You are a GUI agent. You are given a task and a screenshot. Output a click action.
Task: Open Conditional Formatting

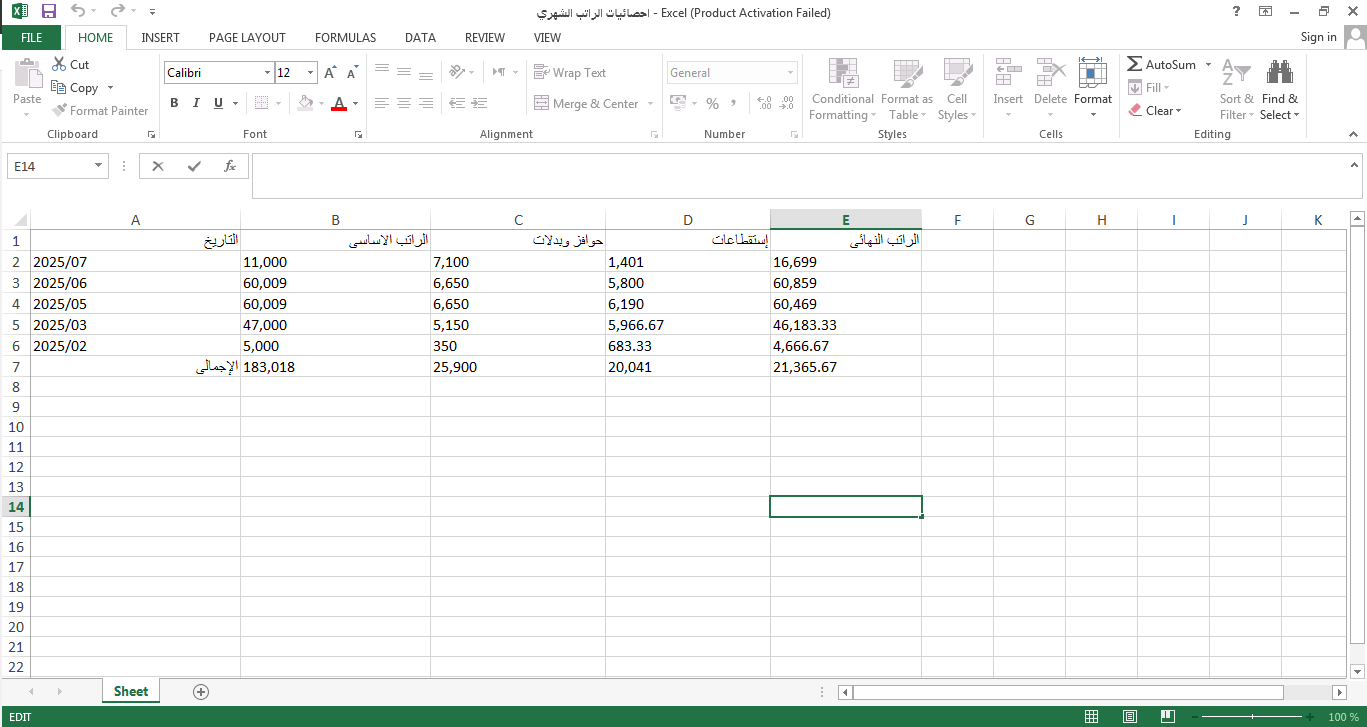[x=843, y=89]
